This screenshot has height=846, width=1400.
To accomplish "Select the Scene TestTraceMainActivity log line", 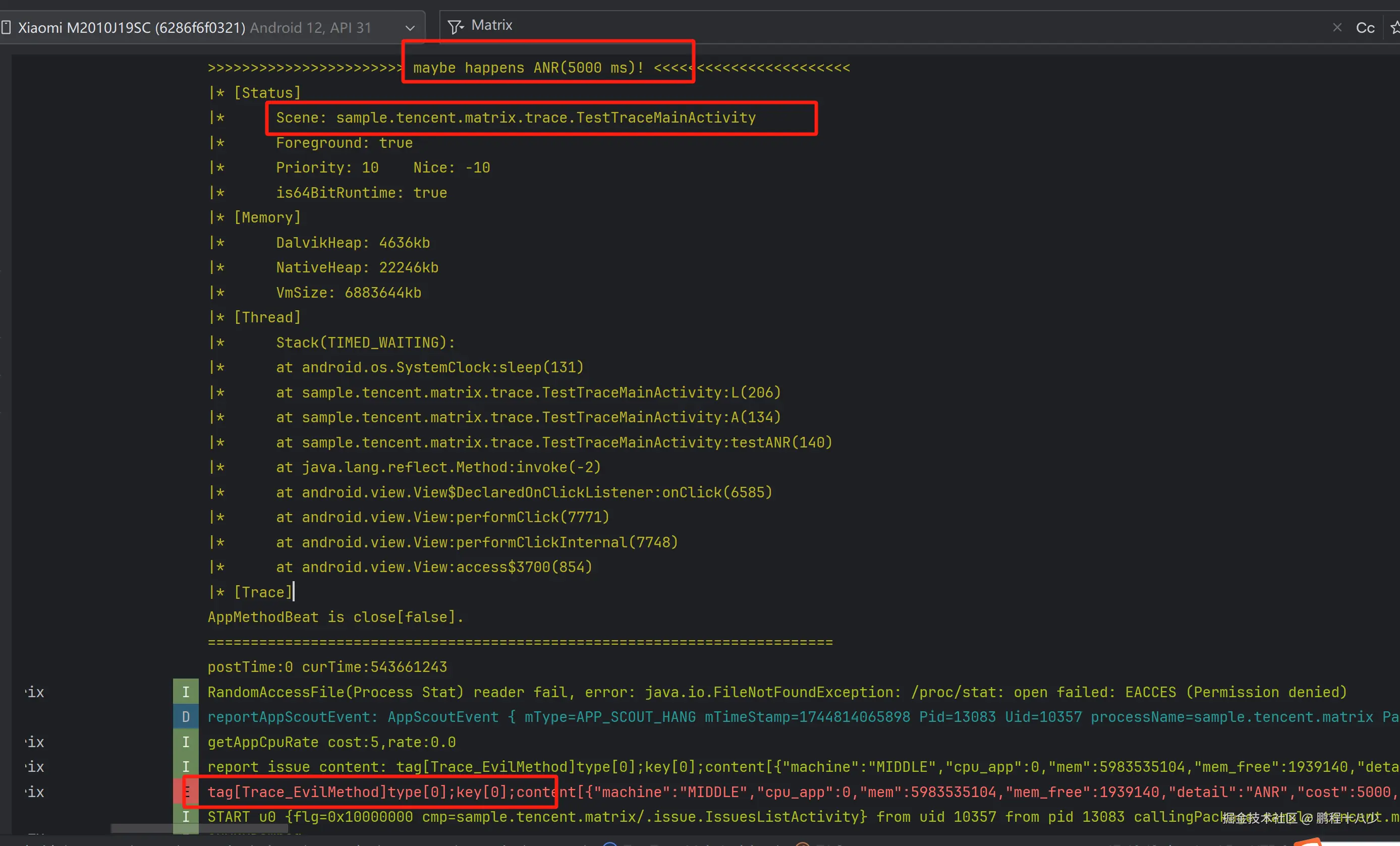I will click(x=515, y=118).
